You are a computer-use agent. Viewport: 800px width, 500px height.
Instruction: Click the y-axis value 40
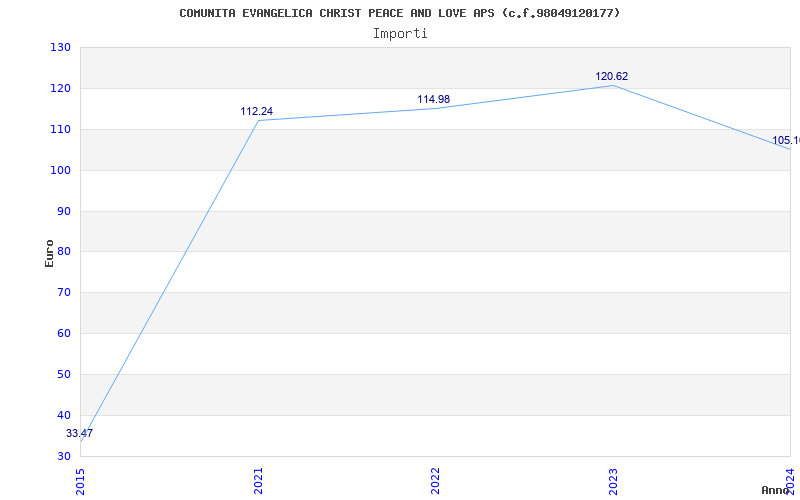tap(63, 415)
